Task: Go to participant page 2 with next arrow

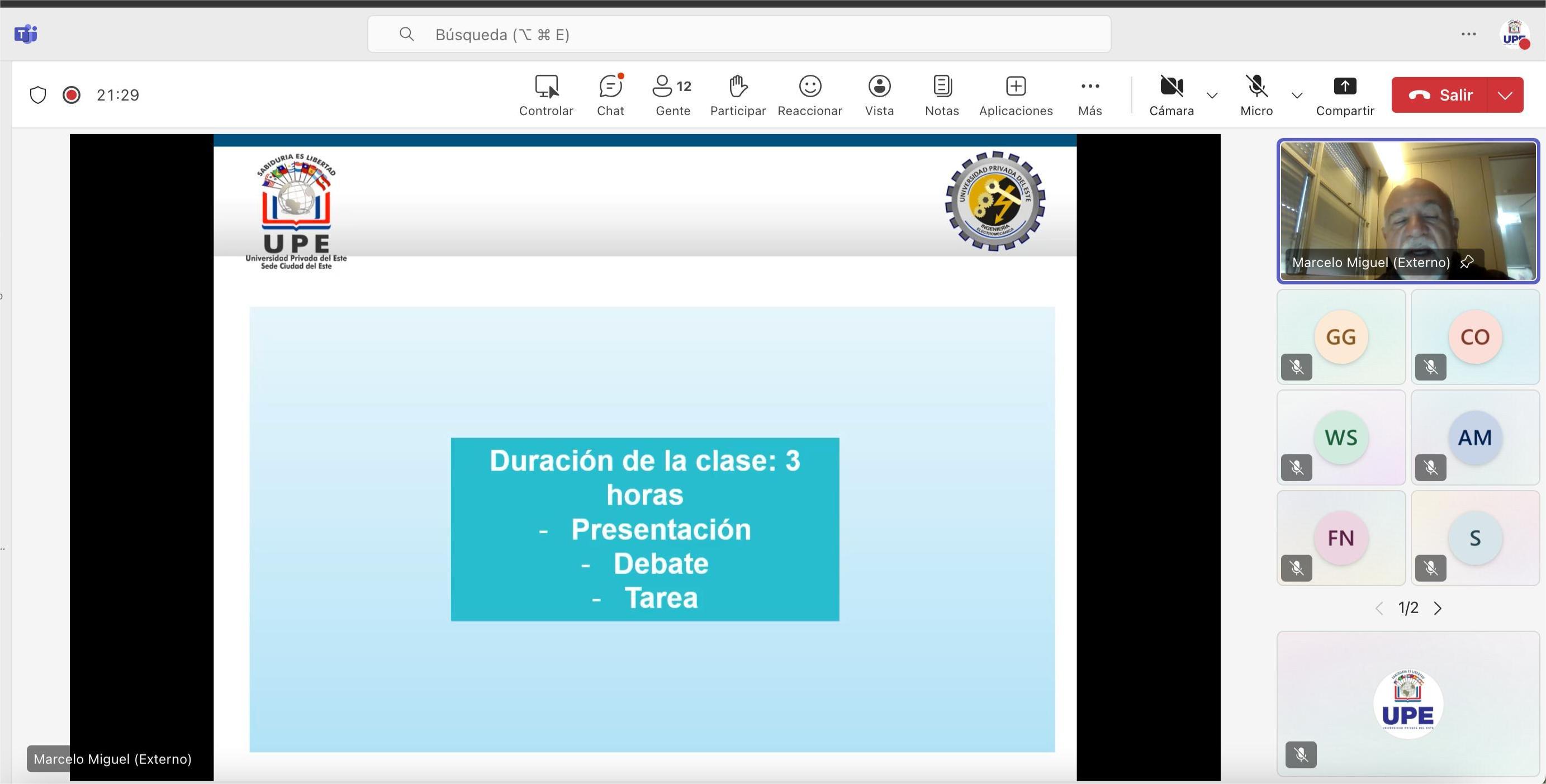Action: click(x=1438, y=607)
